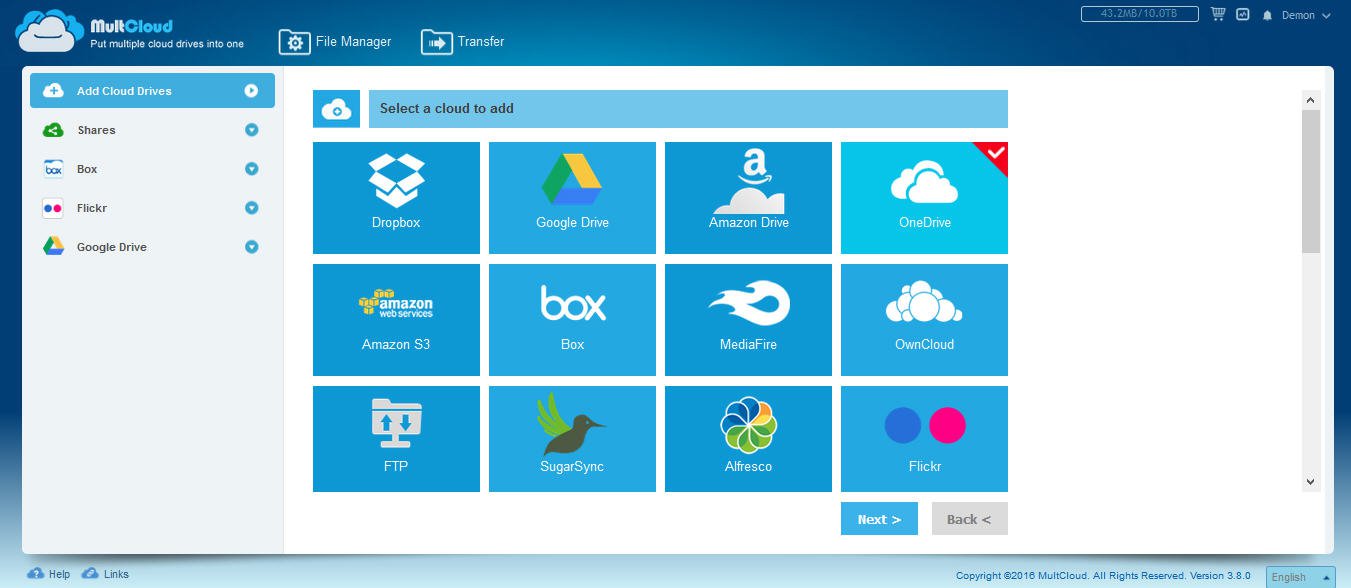Open the Links link
The height and width of the screenshot is (588, 1351).
[x=105, y=574]
